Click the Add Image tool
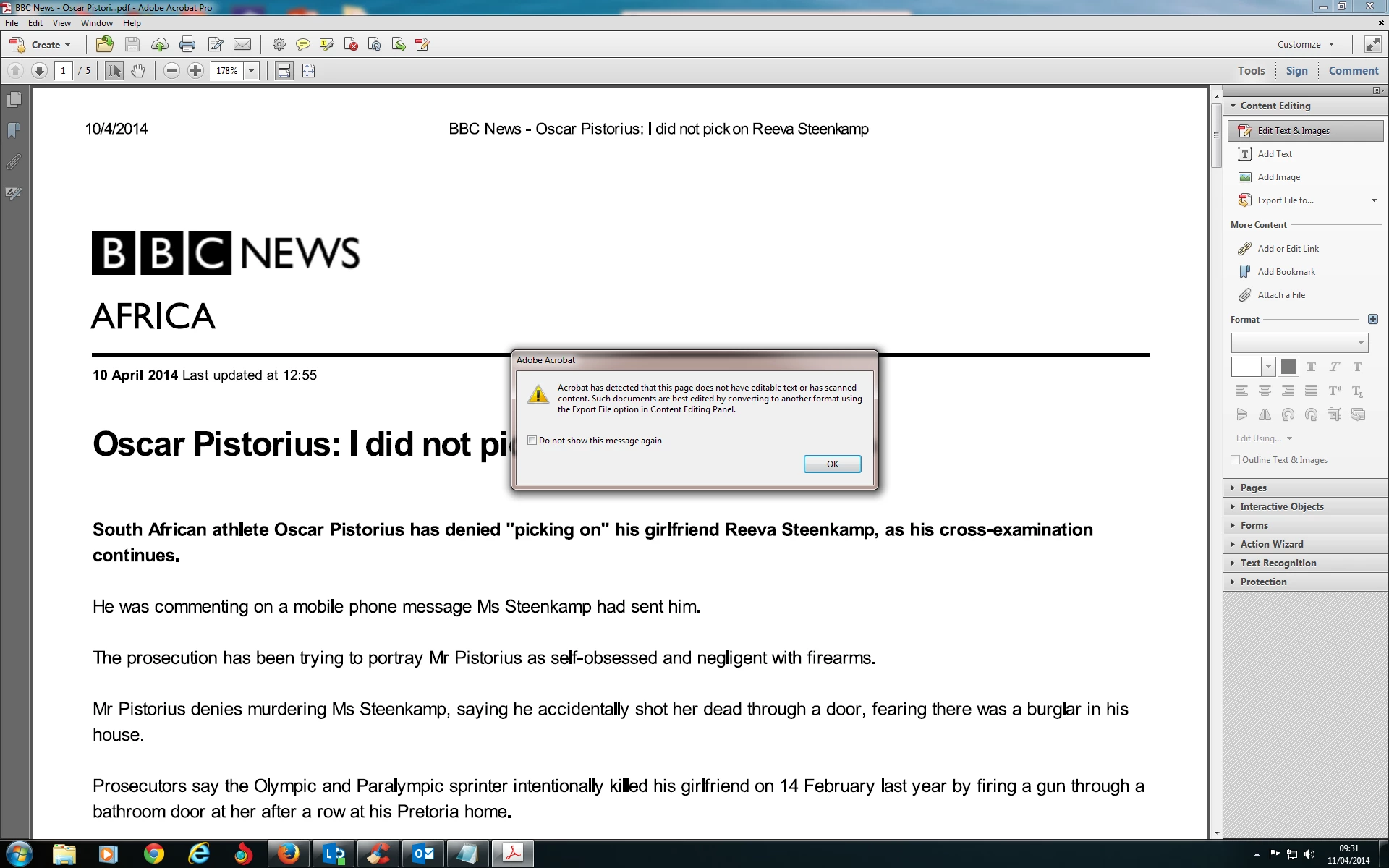 [x=1278, y=177]
